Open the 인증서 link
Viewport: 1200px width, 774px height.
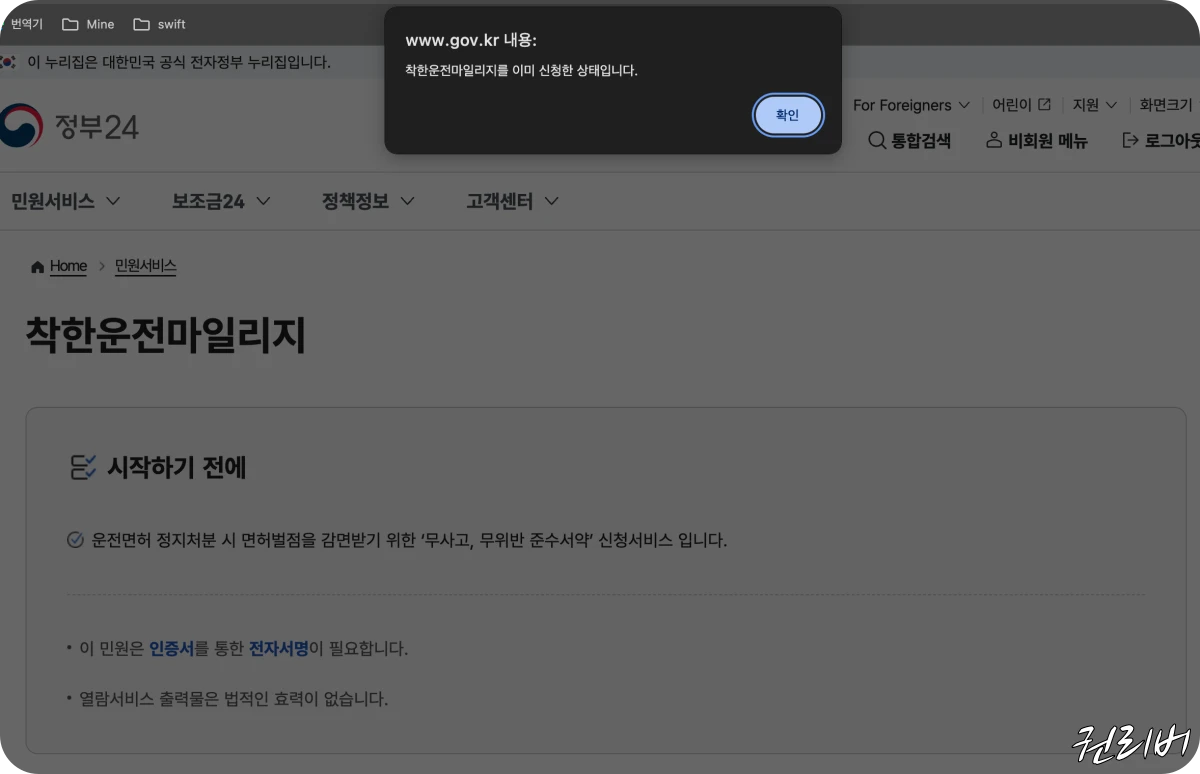click(x=172, y=648)
